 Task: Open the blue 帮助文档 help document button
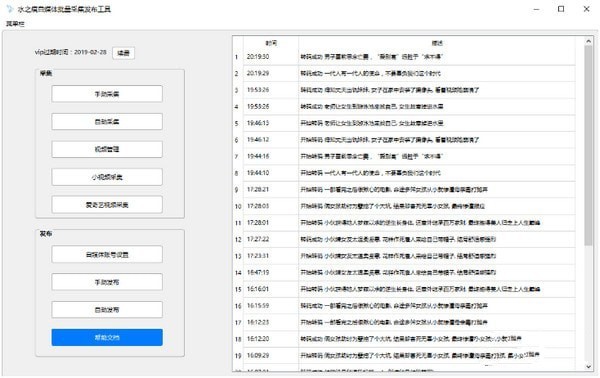(107, 337)
